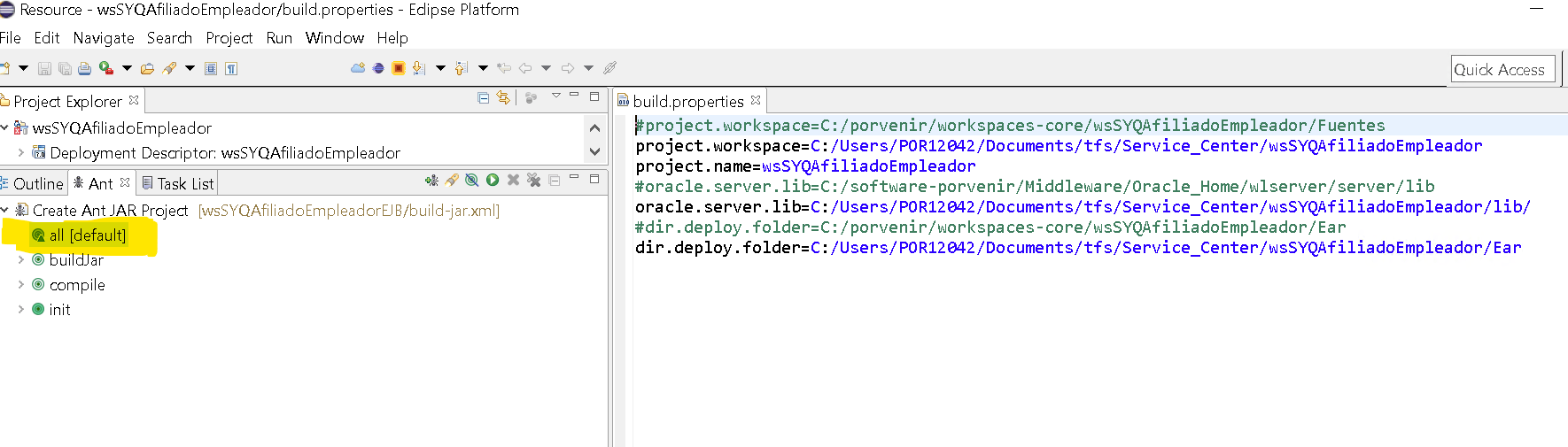Select the Project Explorer tab
This screenshot has height=447, width=1568.
click(67, 102)
